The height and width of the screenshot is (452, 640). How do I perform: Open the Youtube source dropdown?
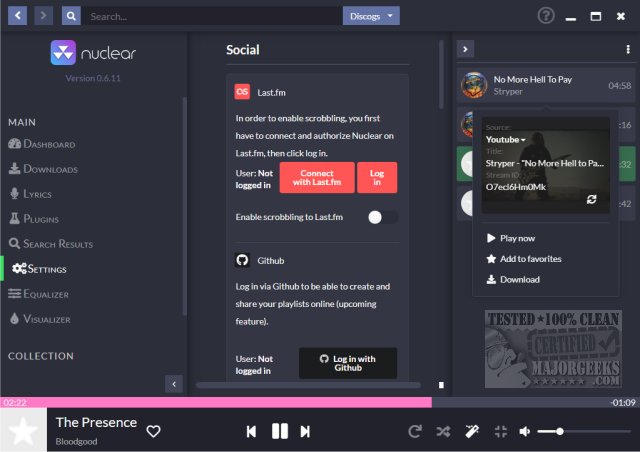tap(505, 140)
